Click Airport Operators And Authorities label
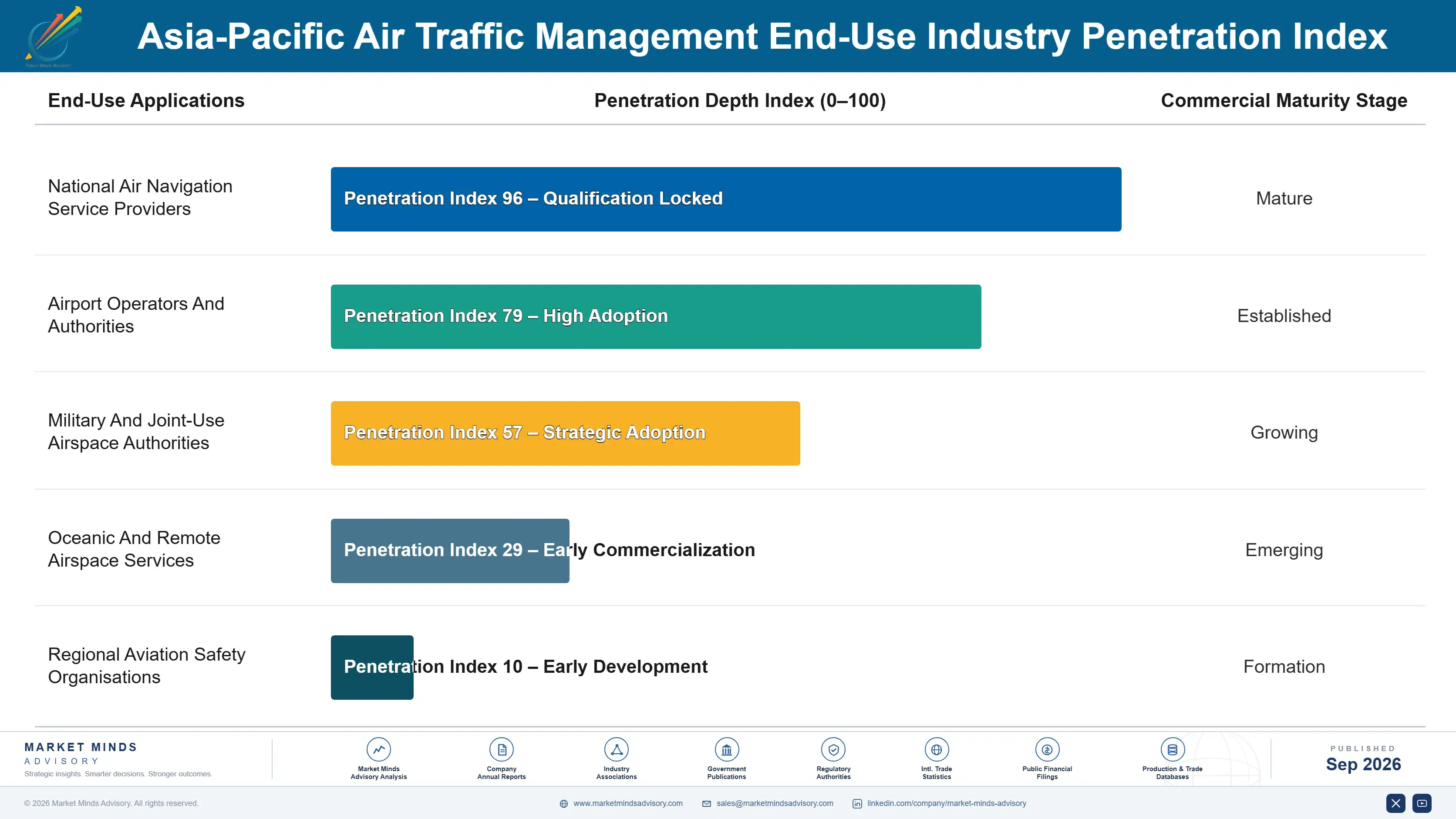Viewport: 1456px width, 819px height. click(x=136, y=315)
